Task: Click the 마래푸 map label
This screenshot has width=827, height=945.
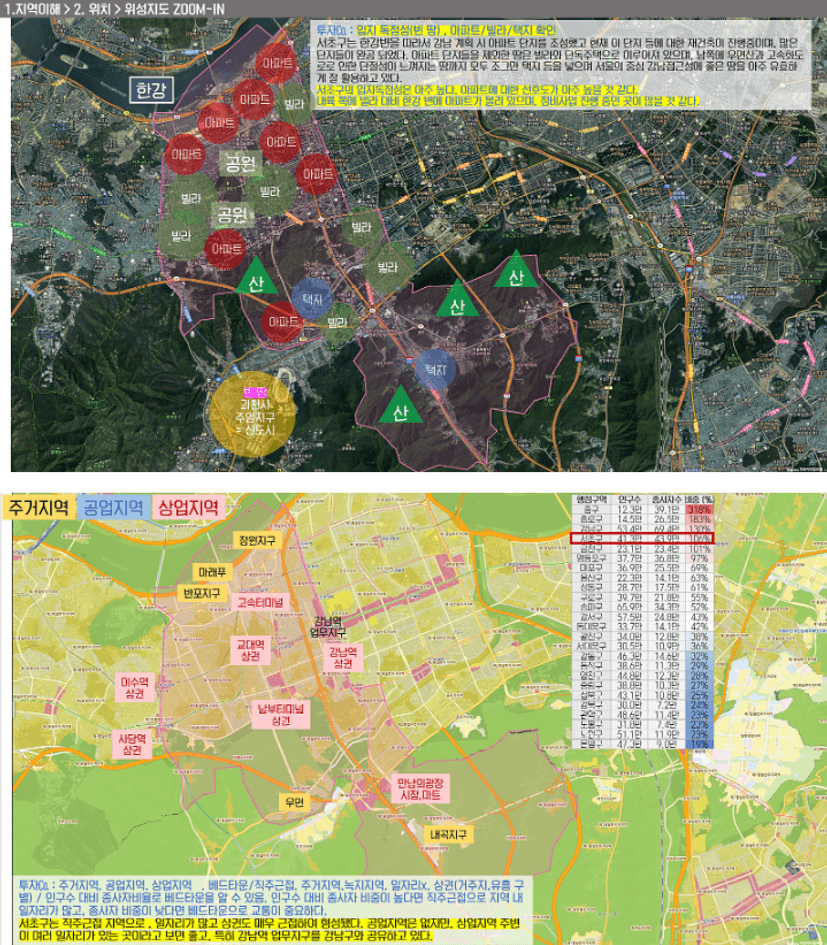Action: tap(212, 571)
